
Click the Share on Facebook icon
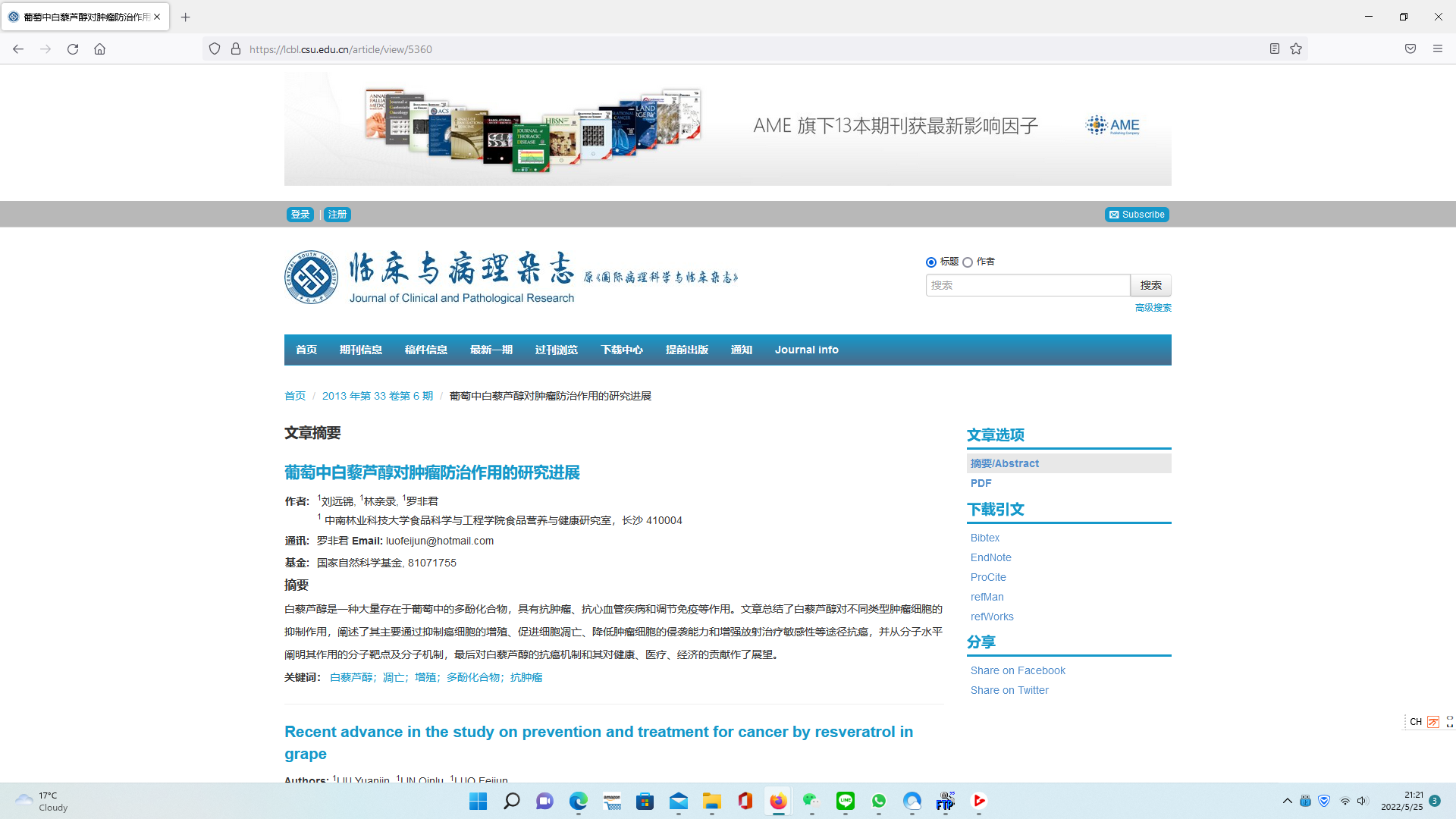tap(1017, 670)
